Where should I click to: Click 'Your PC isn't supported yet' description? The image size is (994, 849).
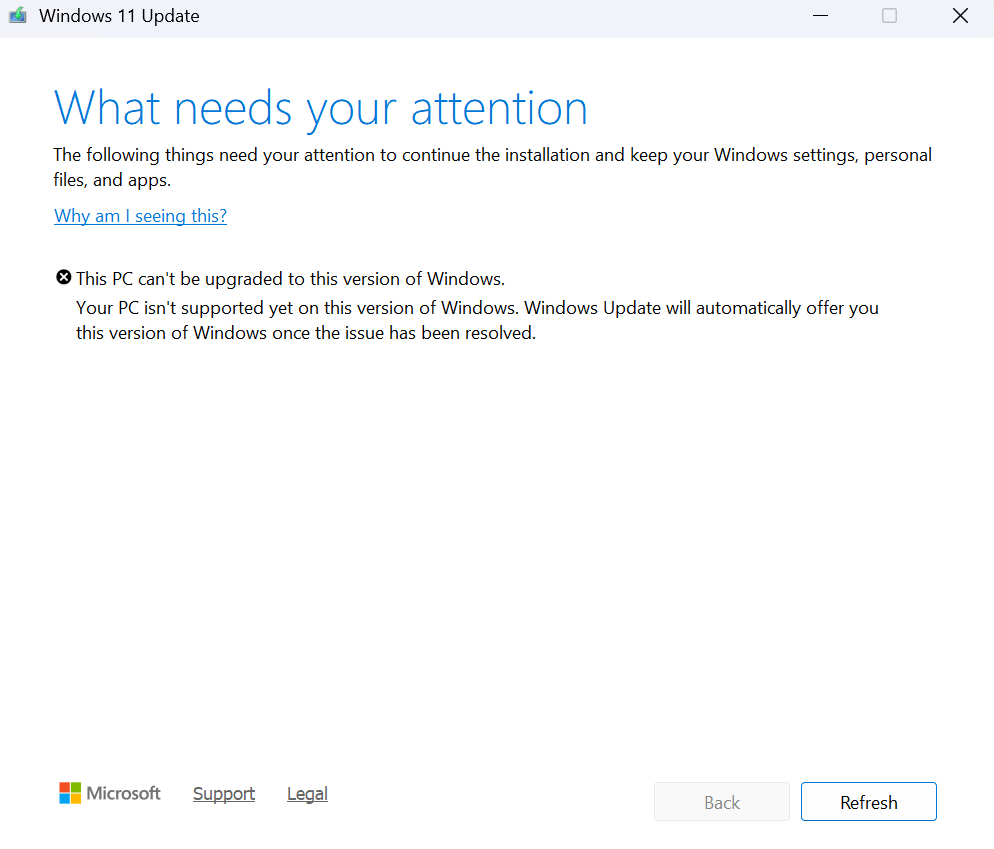[477, 320]
